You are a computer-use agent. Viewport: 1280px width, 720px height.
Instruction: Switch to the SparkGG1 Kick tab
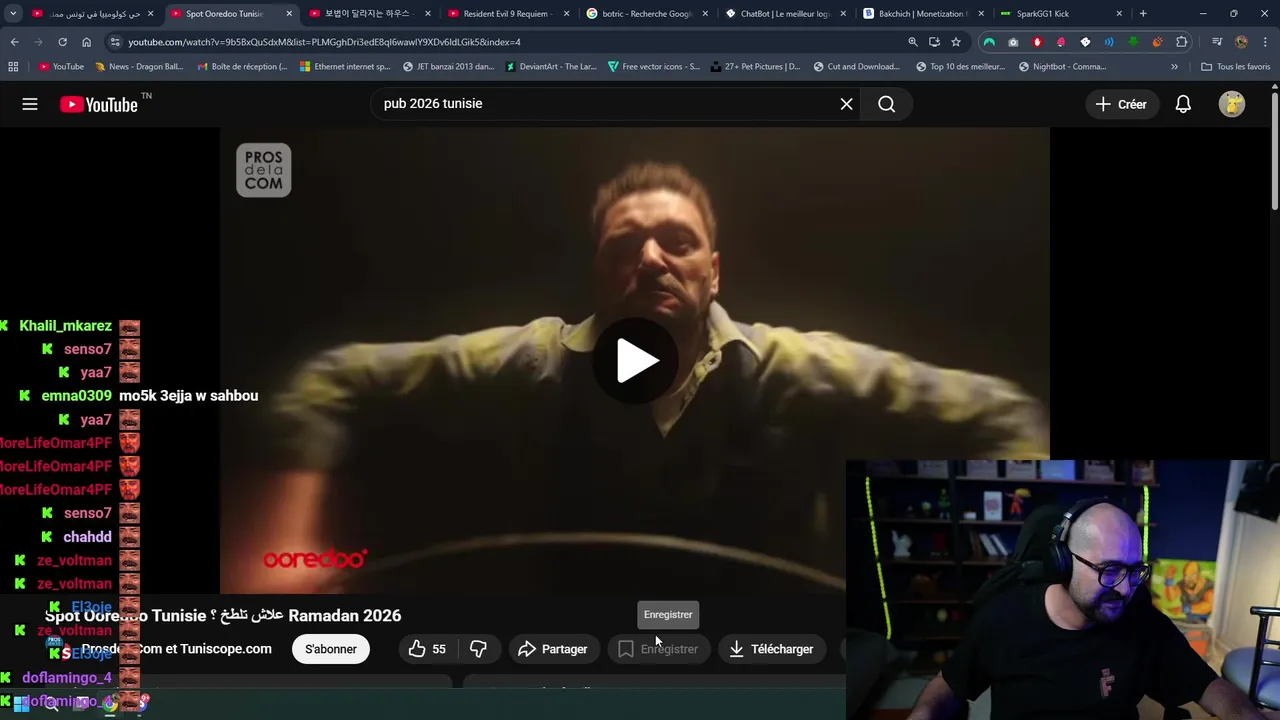pos(1060,14)
